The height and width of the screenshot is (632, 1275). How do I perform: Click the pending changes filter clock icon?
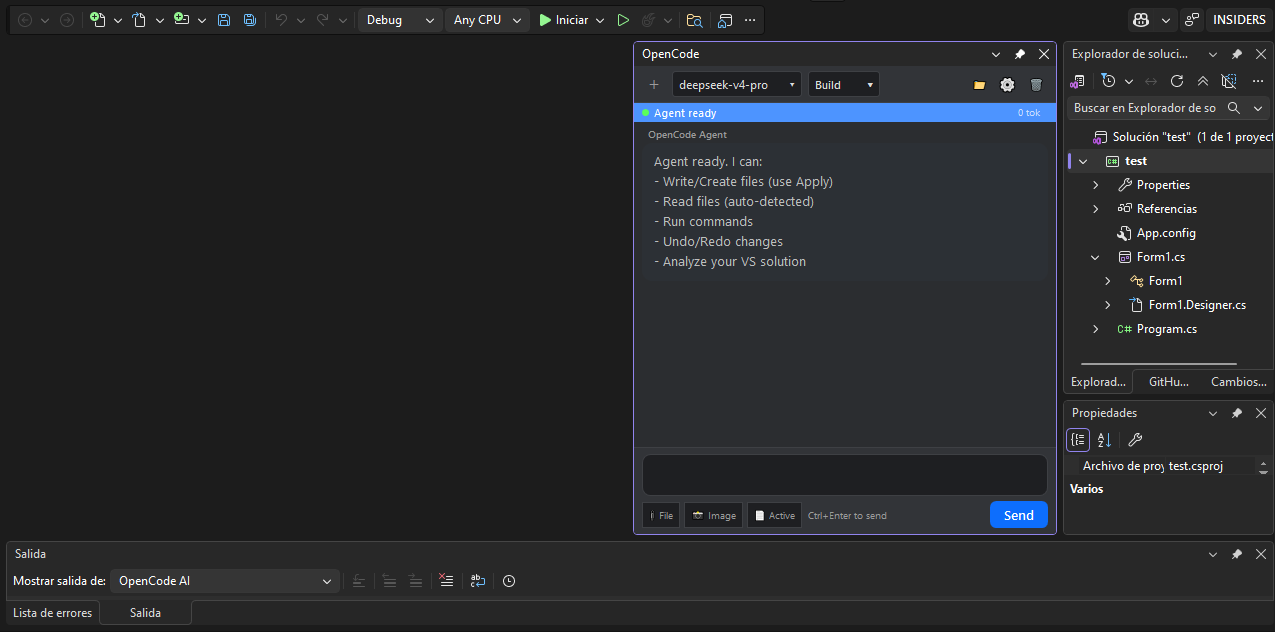tap(1108, 81)
